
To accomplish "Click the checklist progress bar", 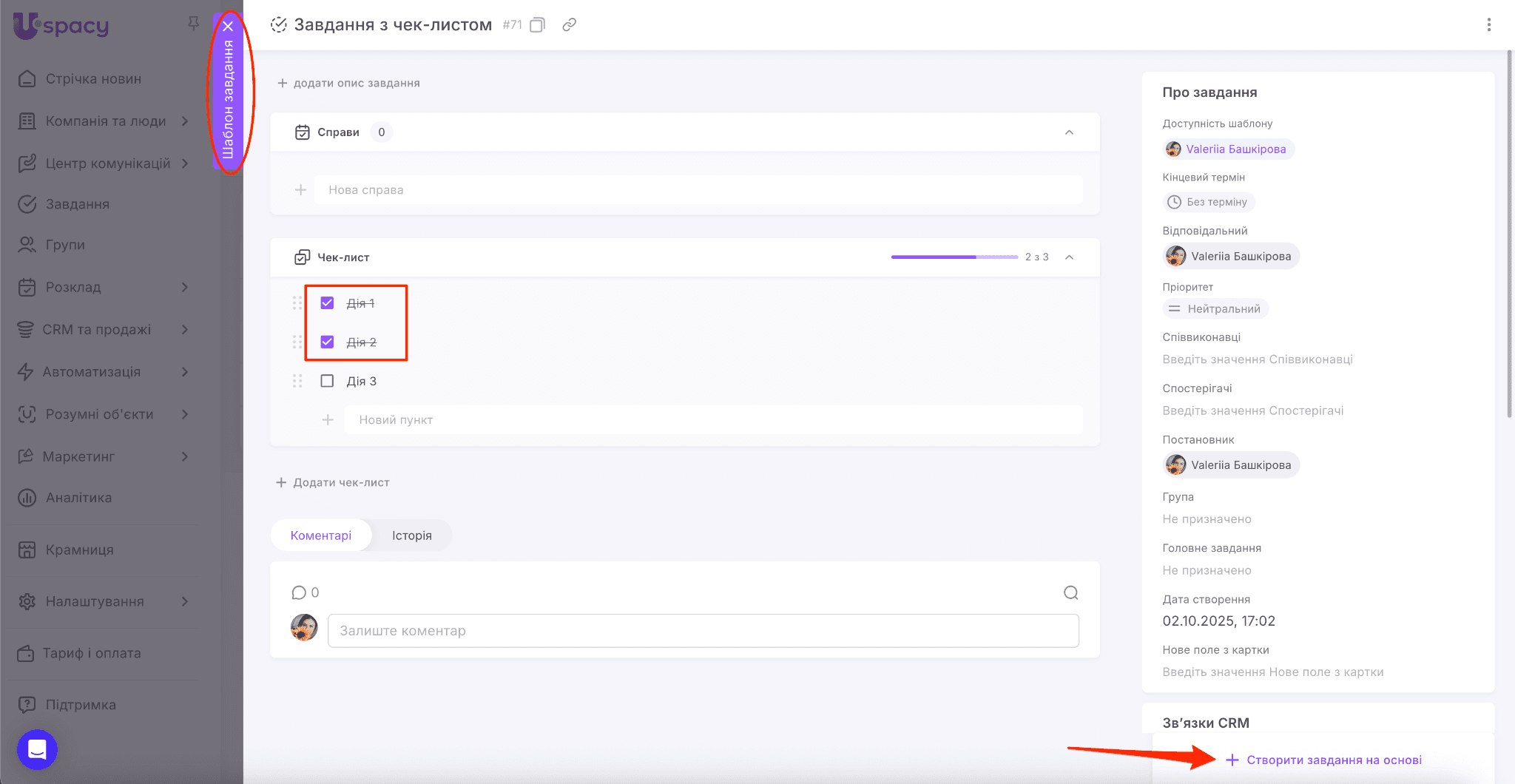I will pos(954,257).
